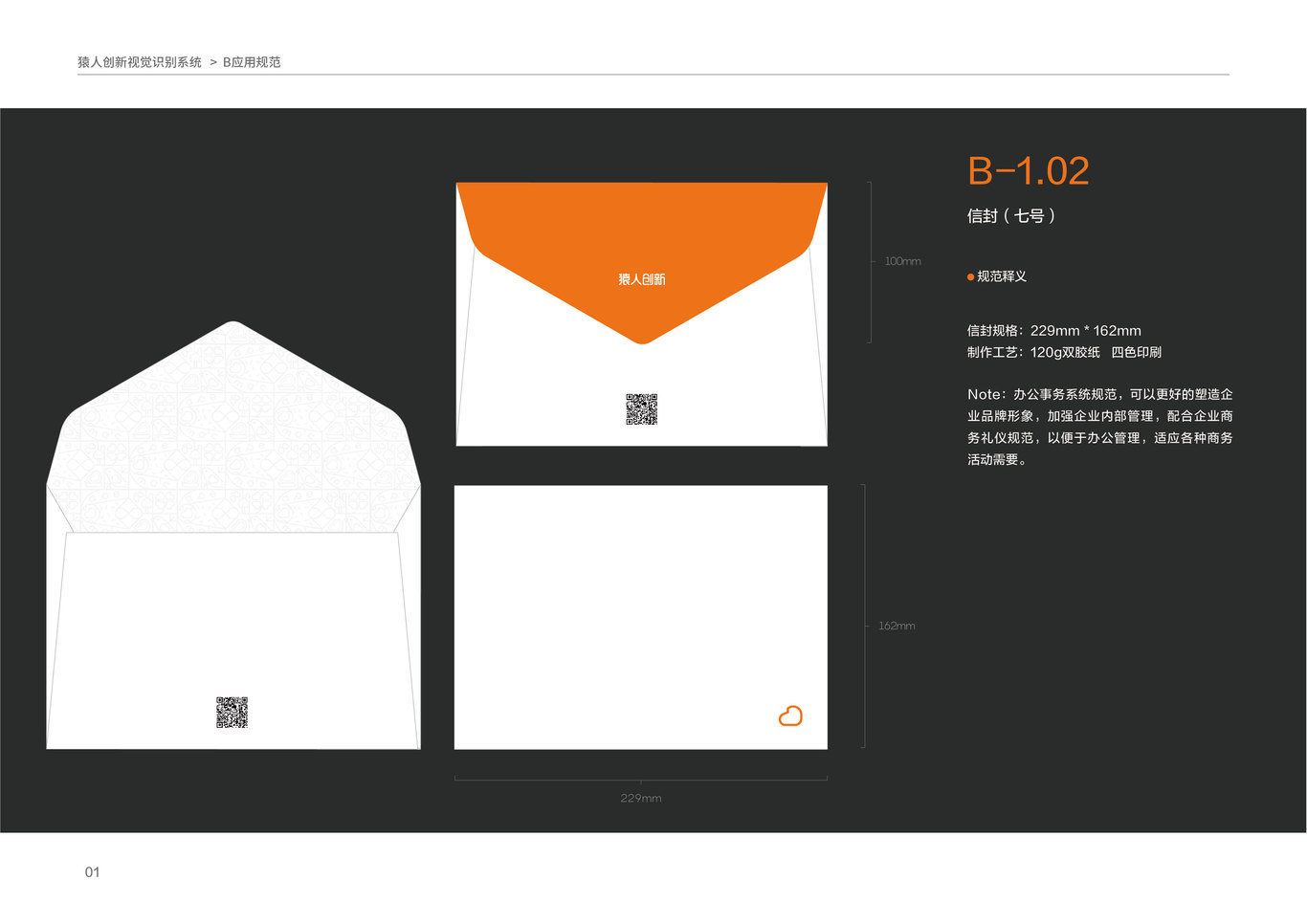Click the 制作工艺: 120g双胶纸 line
Screen dimensions: 1307x924
[1064, 352]
